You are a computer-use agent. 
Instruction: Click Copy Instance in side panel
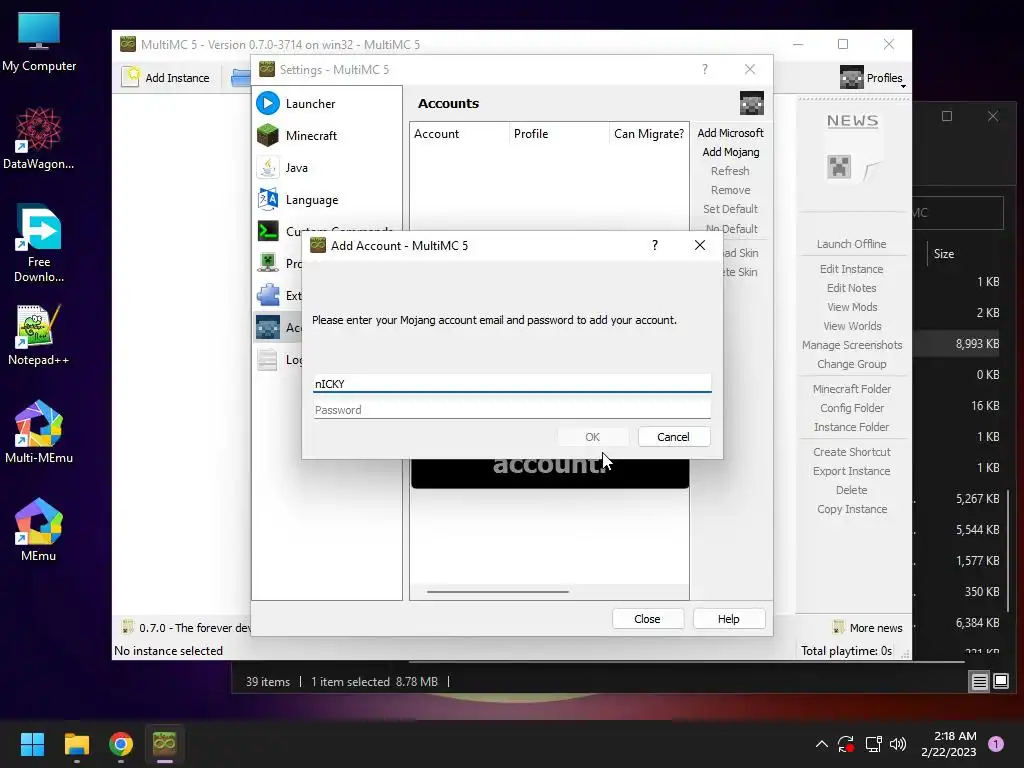pos(851,509)
